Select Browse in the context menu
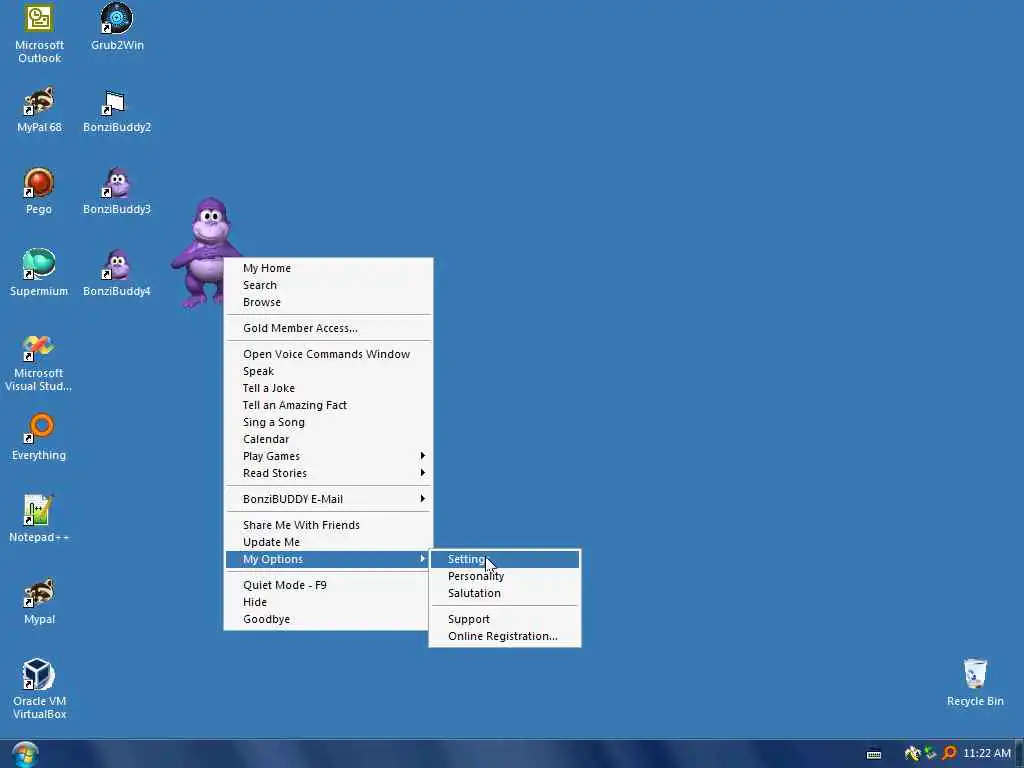This screenshot has height=768, width=1024. pos(328,302)
